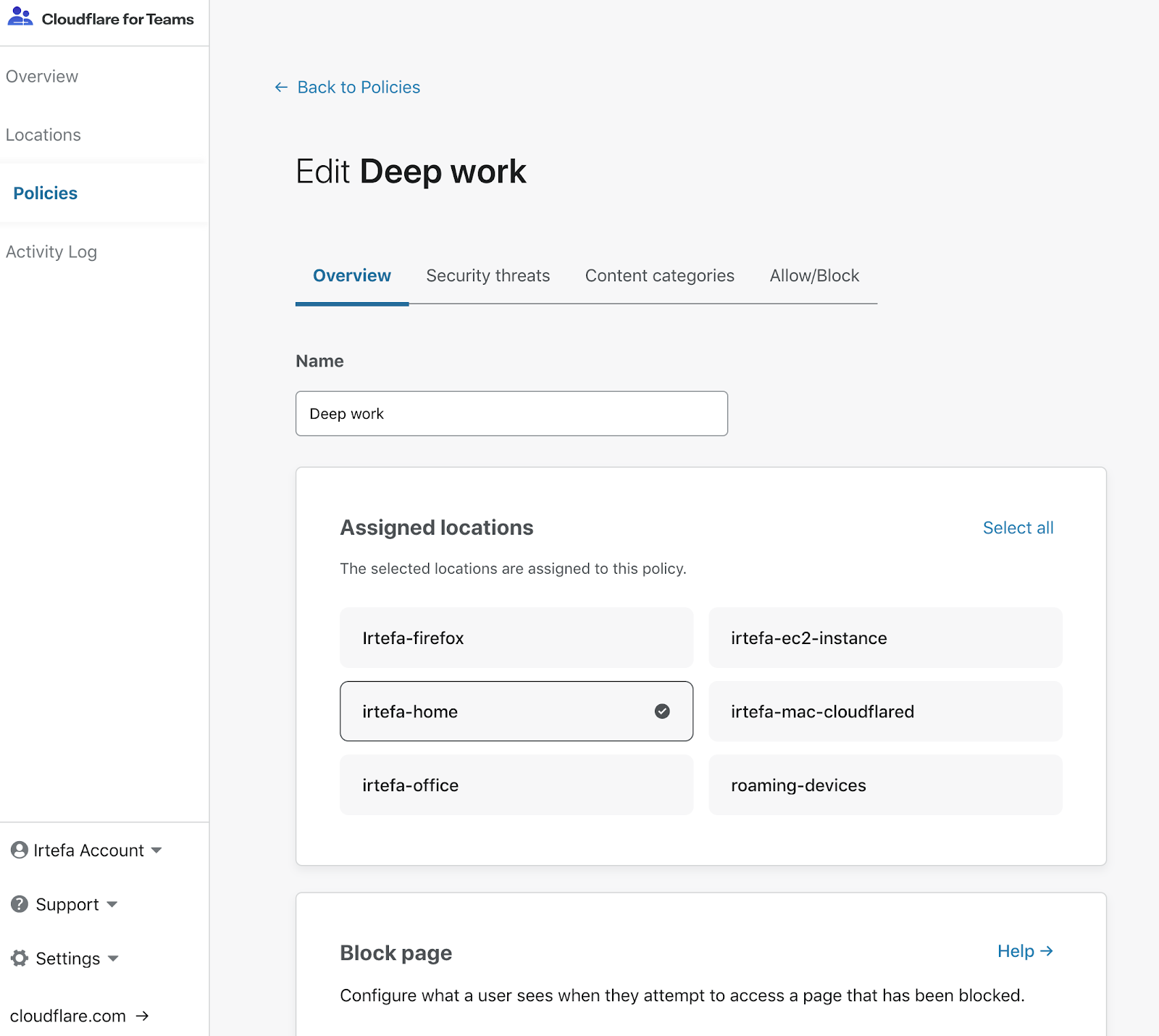Open the Content categories tab
This screenshot has height=1036, width=1159.
[659, 276]
